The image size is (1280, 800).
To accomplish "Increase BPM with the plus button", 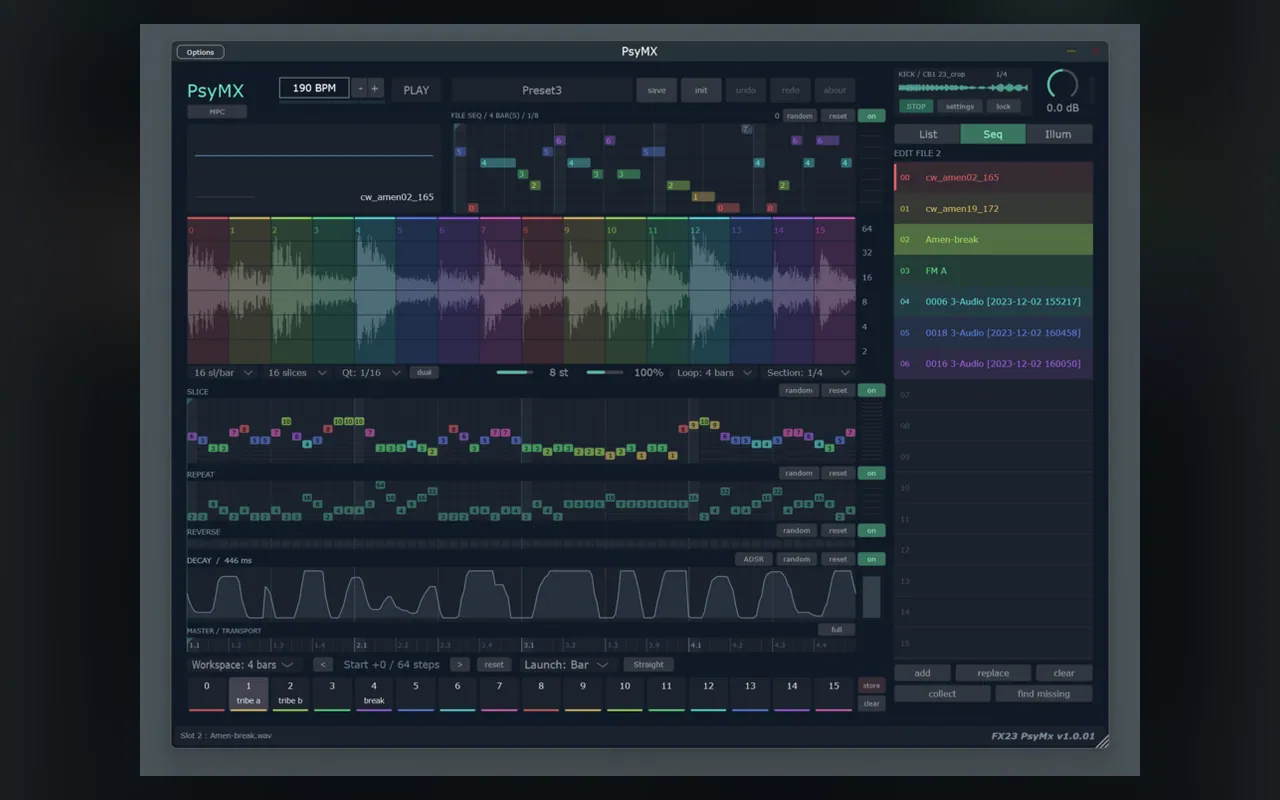I will tap(375, 88).
